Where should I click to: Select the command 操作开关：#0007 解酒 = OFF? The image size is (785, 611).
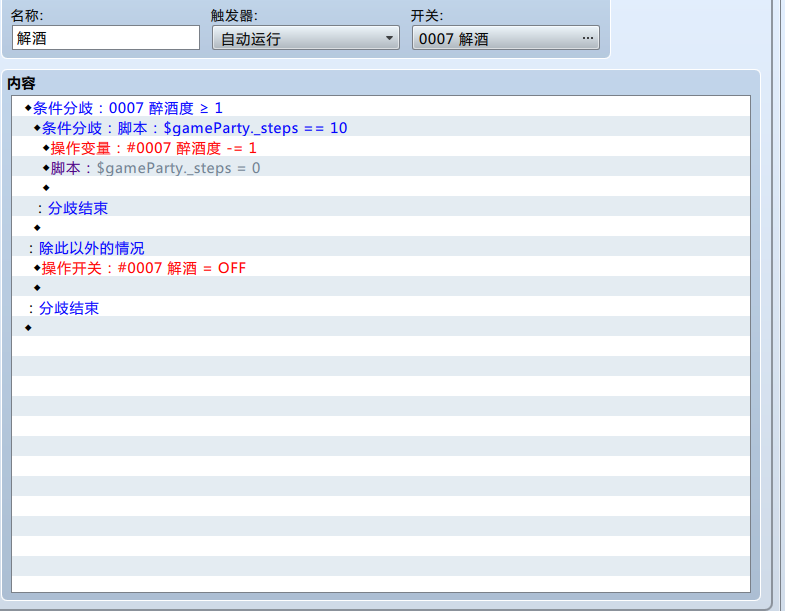380,268
